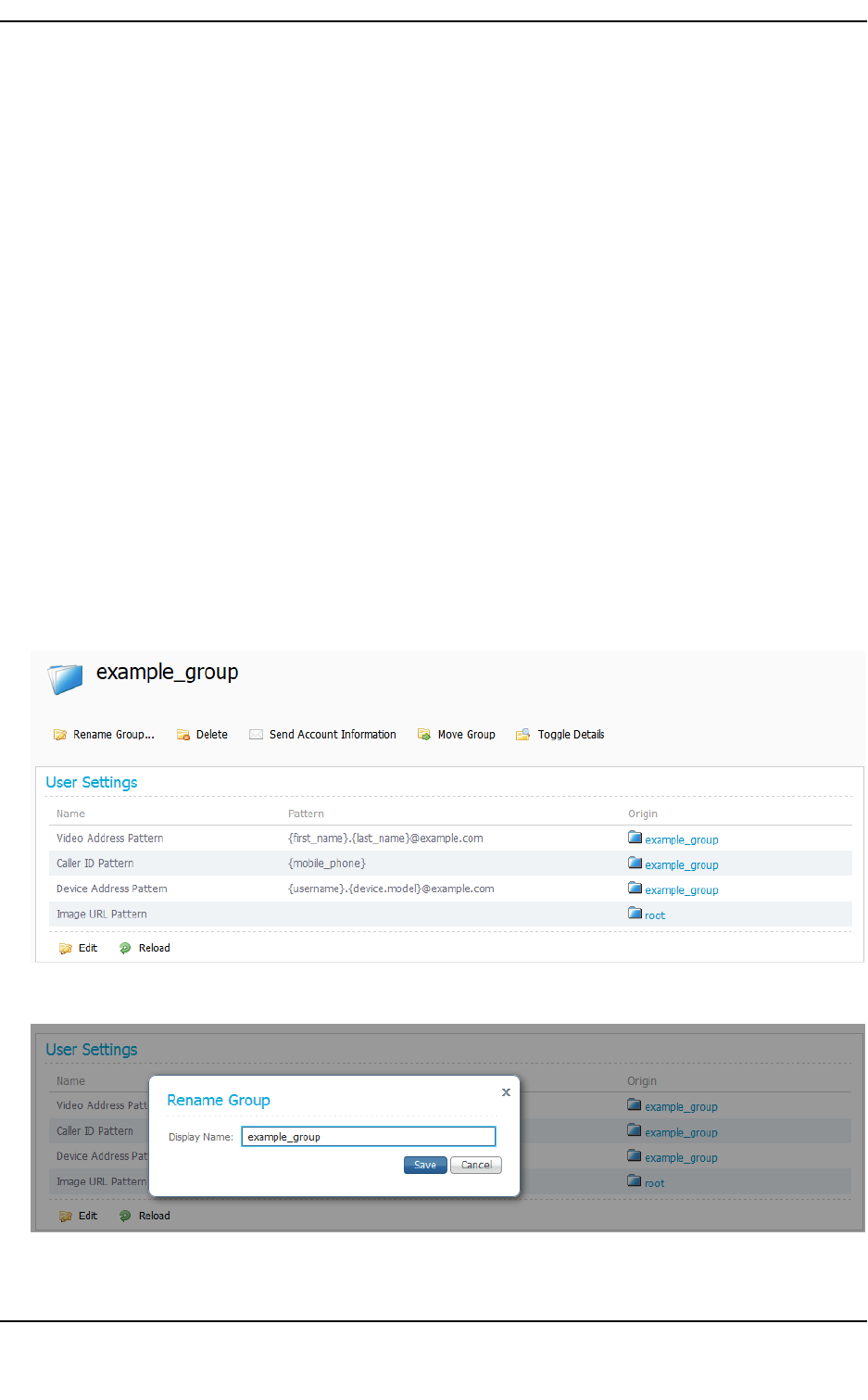Click the Delete folder icon
Screen dimensions: 868x1400
pyautogui.click(x=183, y=735)
